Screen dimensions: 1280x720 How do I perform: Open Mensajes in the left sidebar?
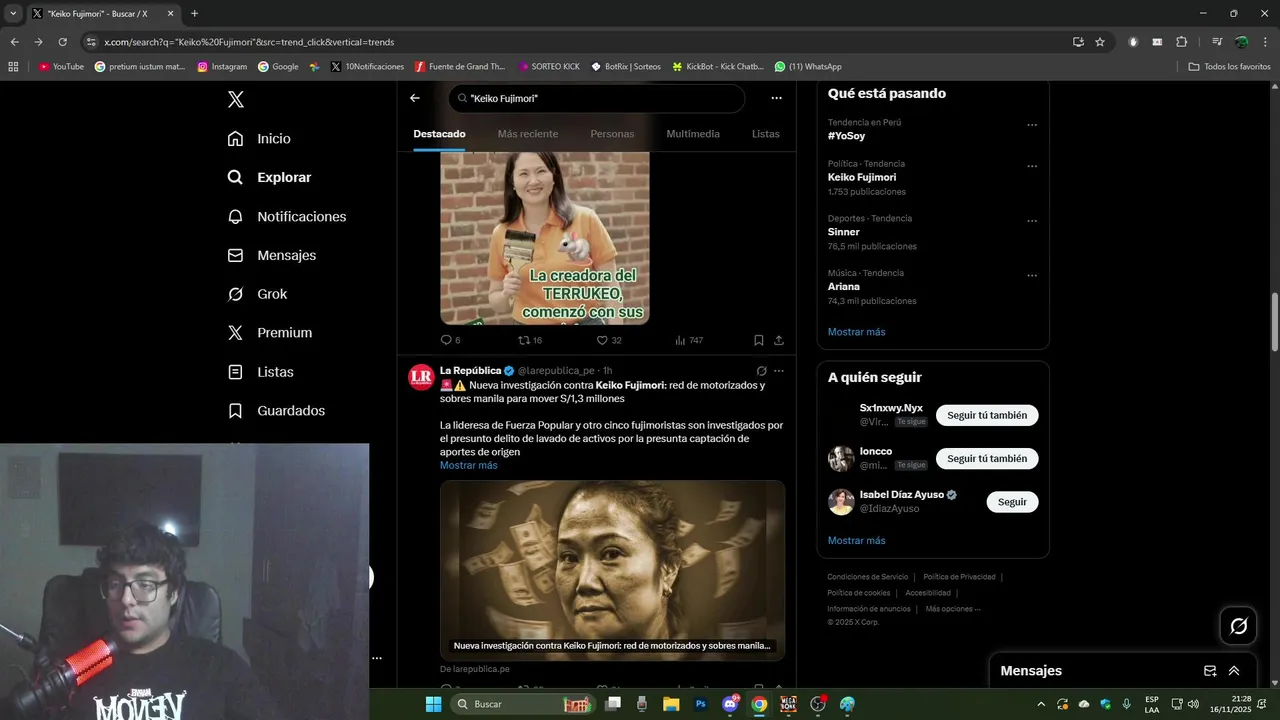click(x=271, y=255)
